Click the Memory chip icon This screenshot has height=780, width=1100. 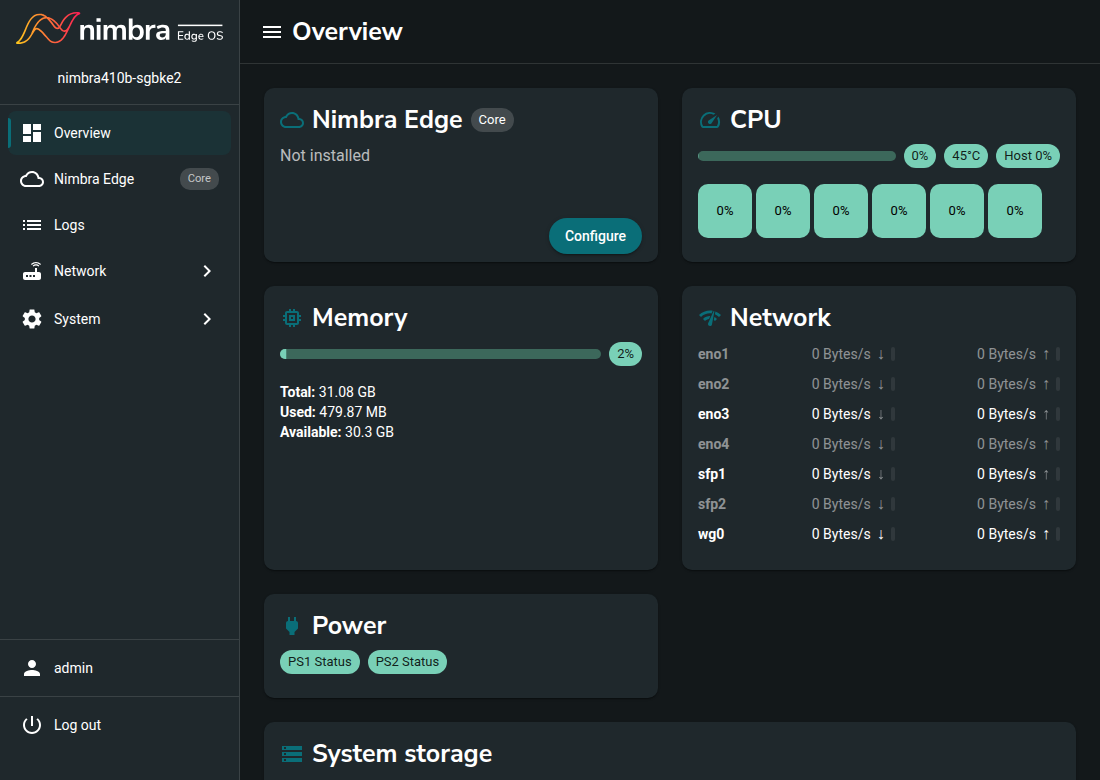(x=292, y=318)
